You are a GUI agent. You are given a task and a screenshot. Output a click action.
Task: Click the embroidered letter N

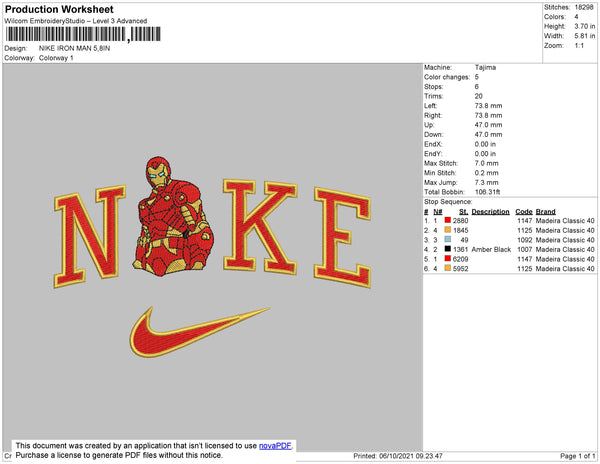(90, 236)
